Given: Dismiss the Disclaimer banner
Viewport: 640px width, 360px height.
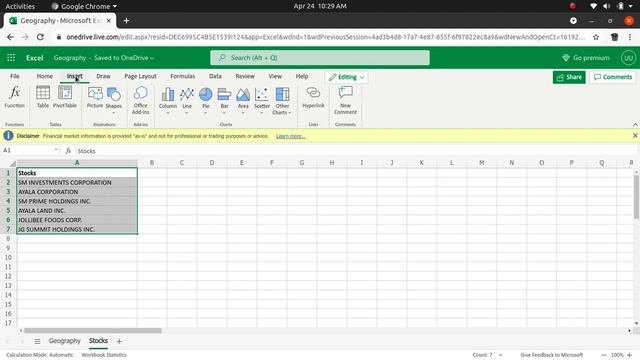Looking at the screenshot, I should pyautogui.click(x=635, y=136).
